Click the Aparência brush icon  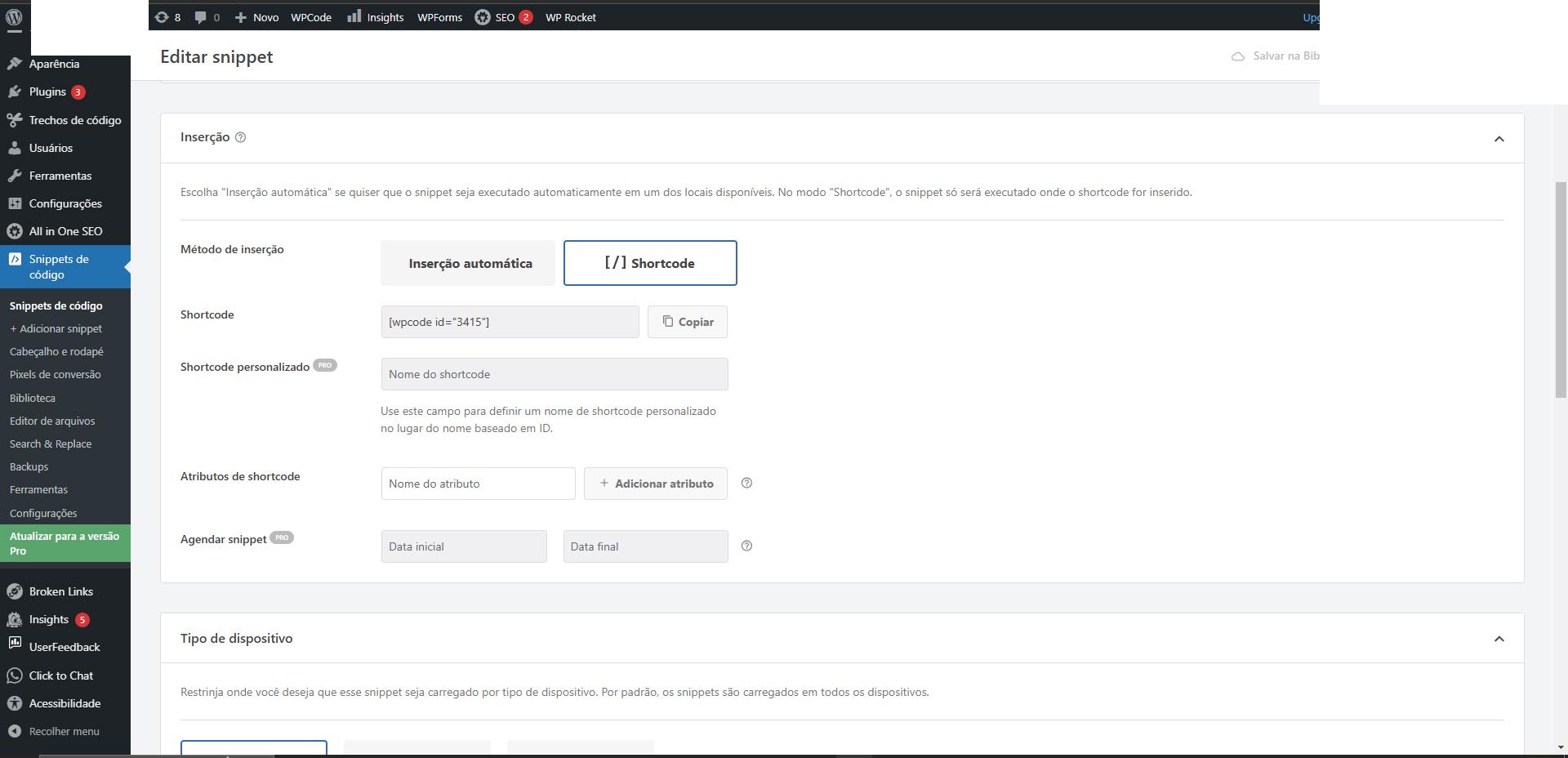coord(14,64)
